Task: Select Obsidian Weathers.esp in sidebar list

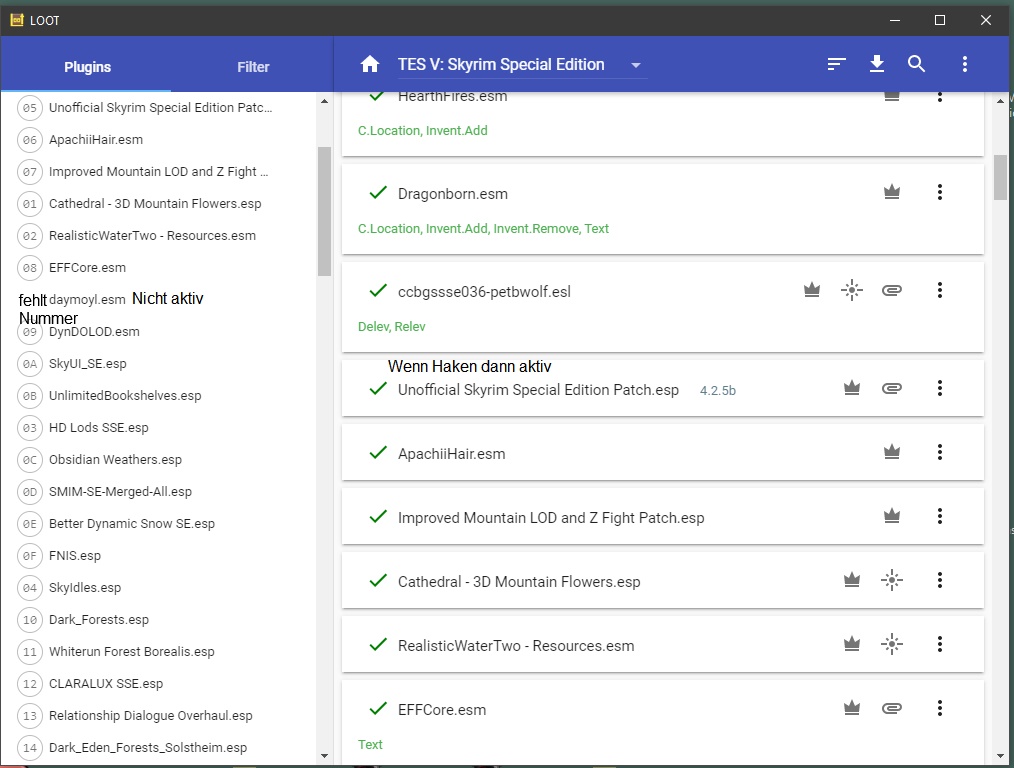Action: point(115,460)
